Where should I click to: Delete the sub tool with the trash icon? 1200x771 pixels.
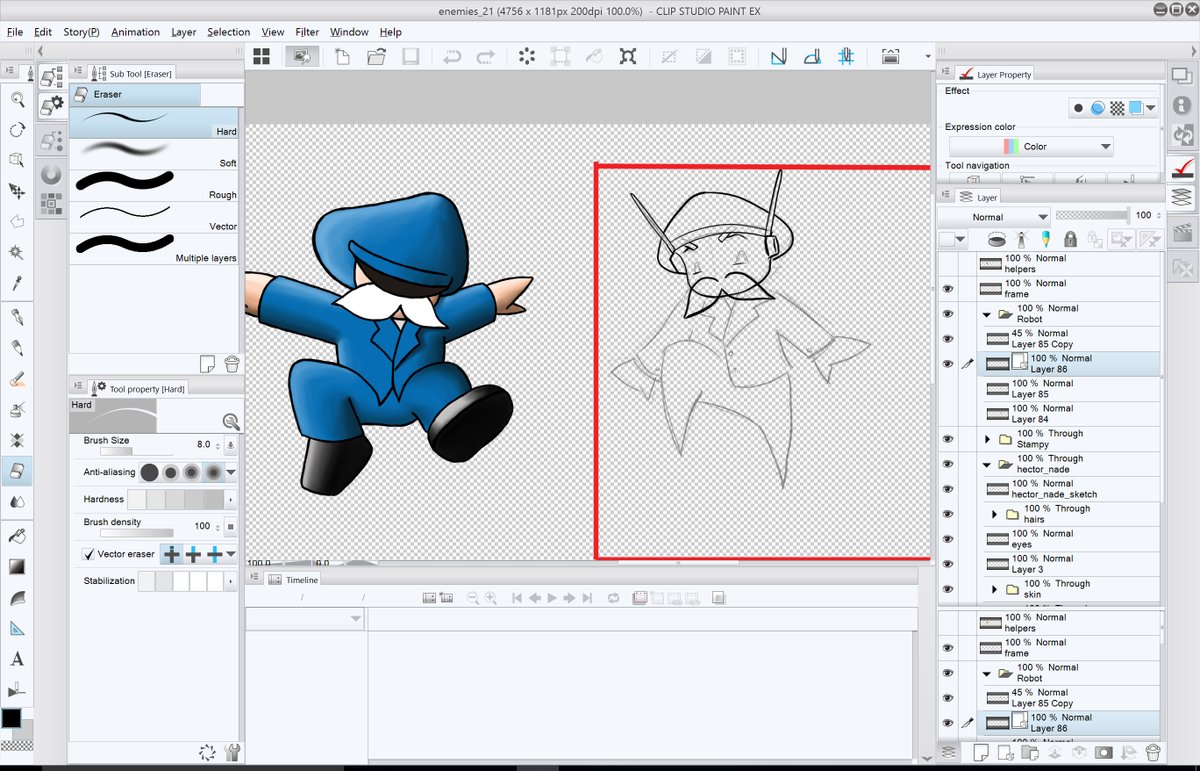pos(232,363)
